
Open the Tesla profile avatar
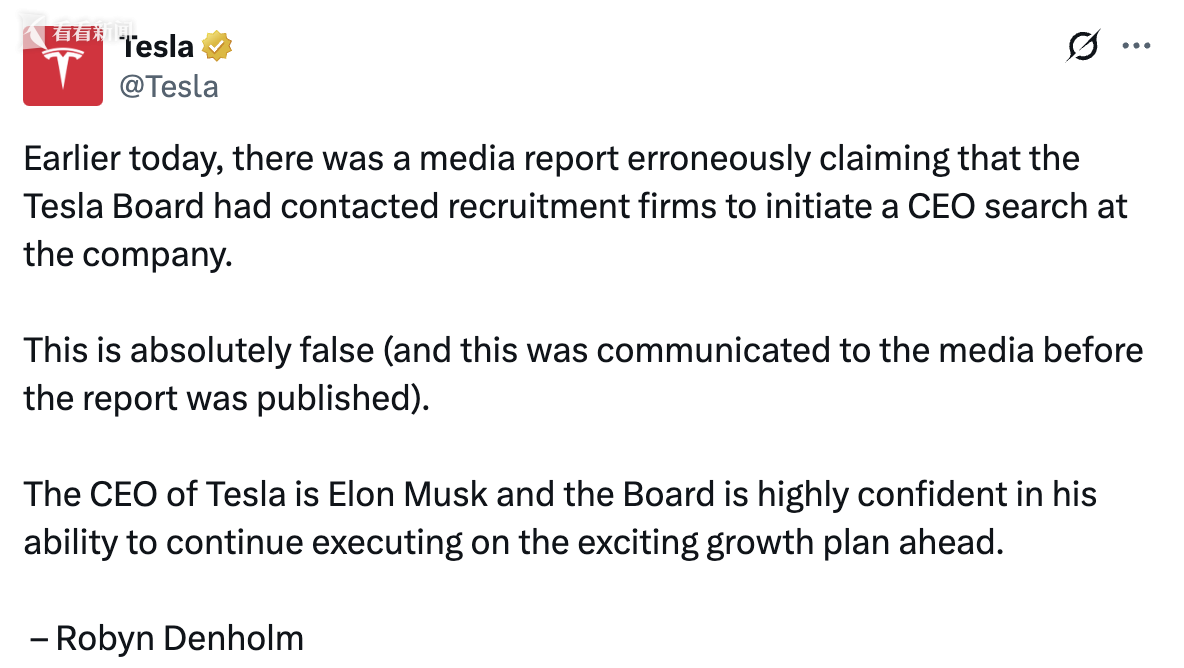[63, 66]
